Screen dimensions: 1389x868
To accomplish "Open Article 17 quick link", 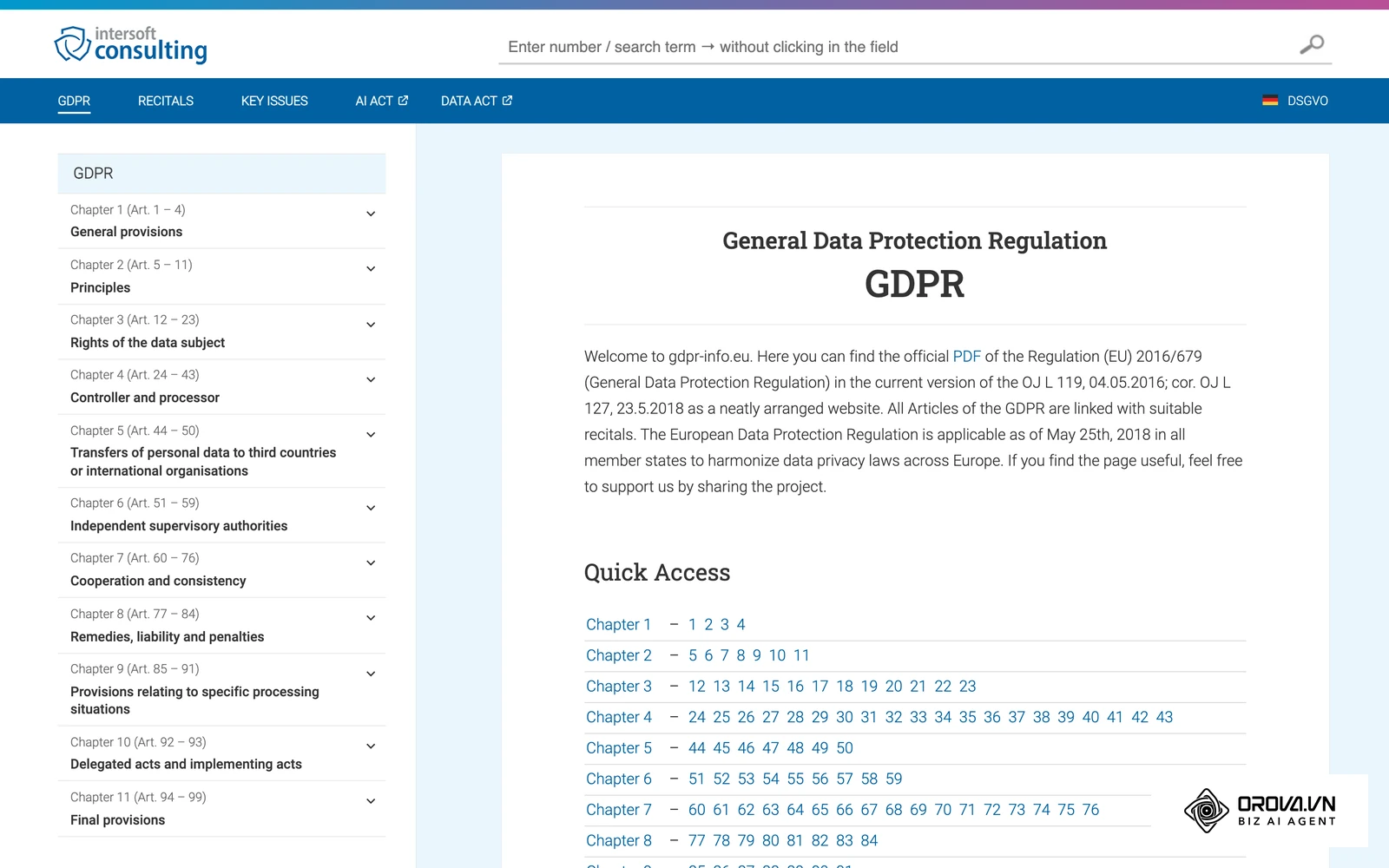I will coord(820,687).
